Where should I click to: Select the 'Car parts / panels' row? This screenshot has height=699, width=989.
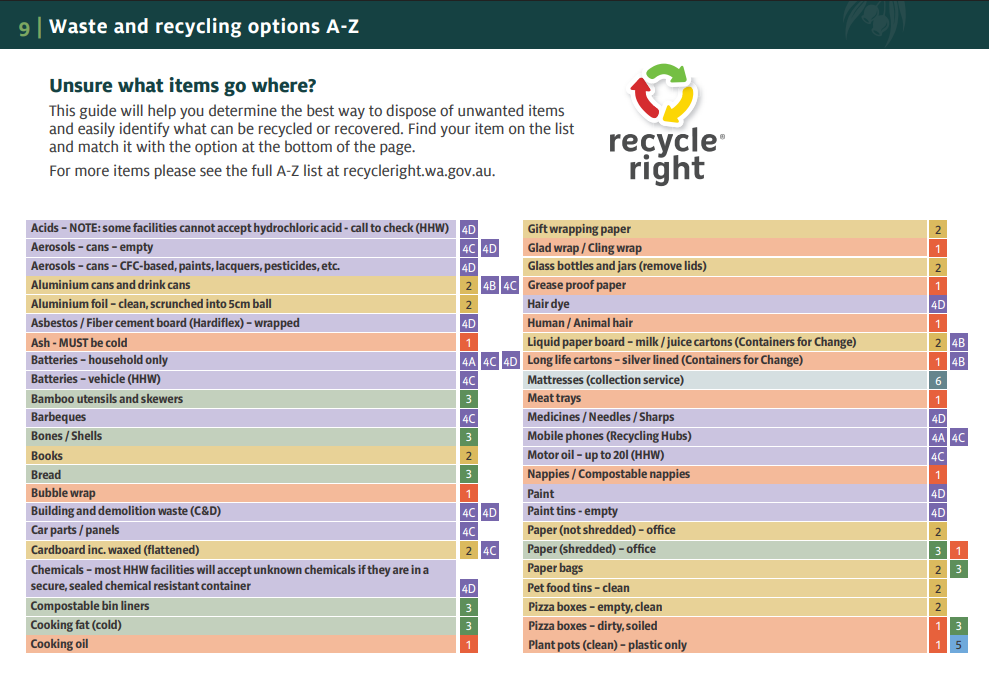[241, 531]
